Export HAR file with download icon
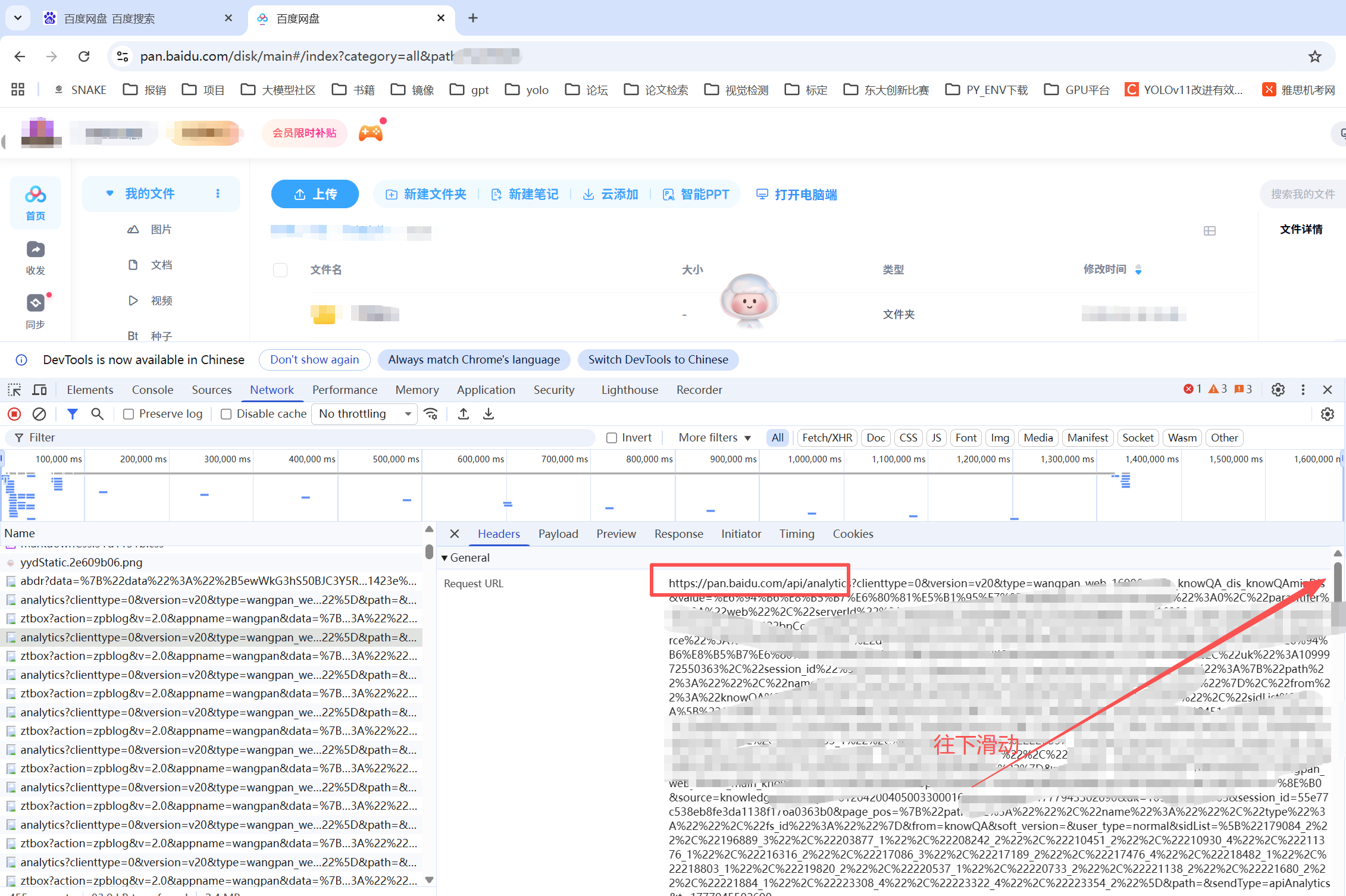Screen dimensions: 1346x896 coord(489,414)
